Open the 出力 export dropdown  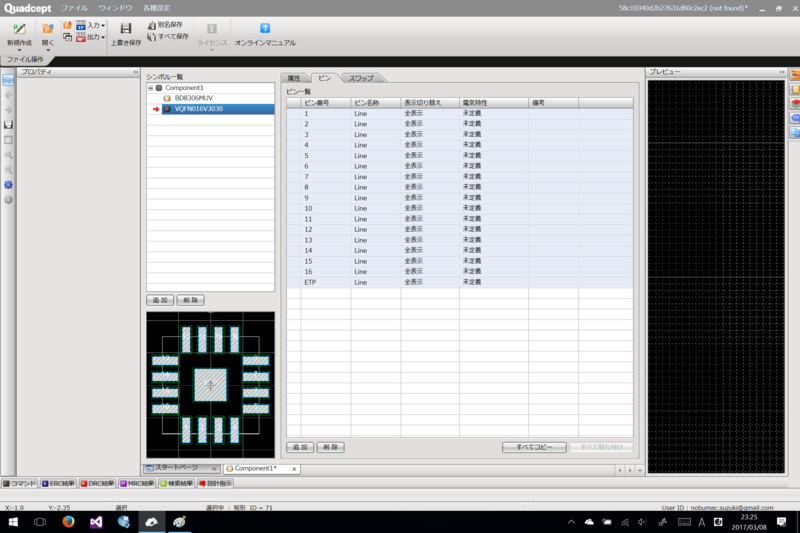click(x=90, y=37)
